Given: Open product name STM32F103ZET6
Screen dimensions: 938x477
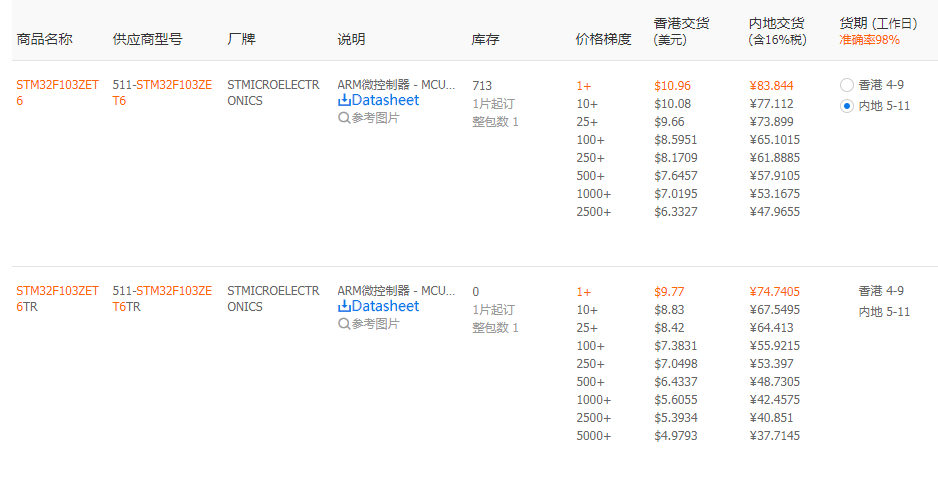Looking at the screenshot, I should click(x=57, y=93).
